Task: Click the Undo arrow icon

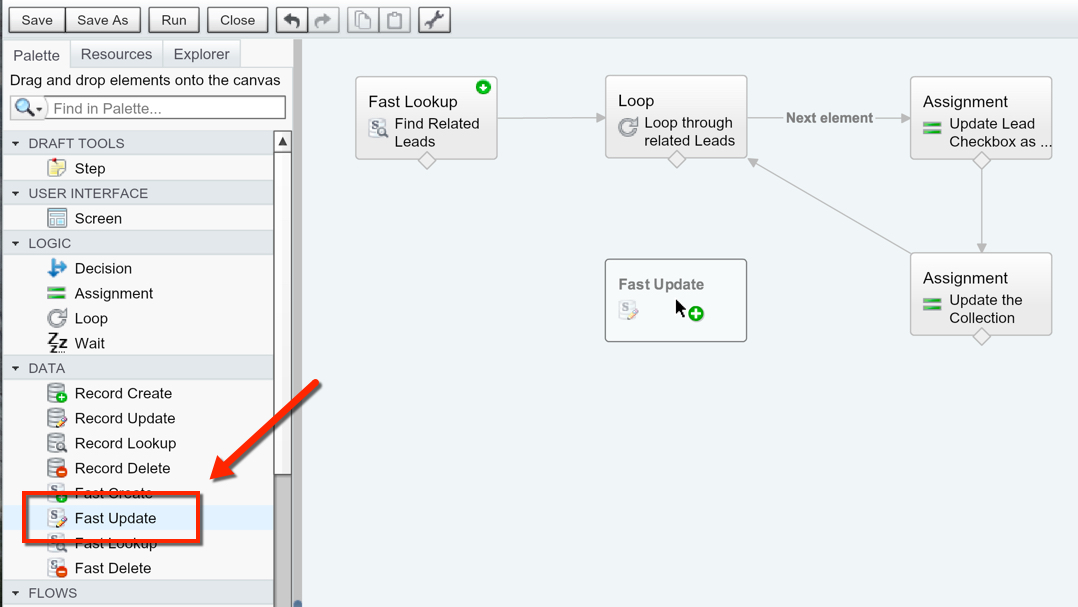Action: pyautogui.click(x=292, y=20)
